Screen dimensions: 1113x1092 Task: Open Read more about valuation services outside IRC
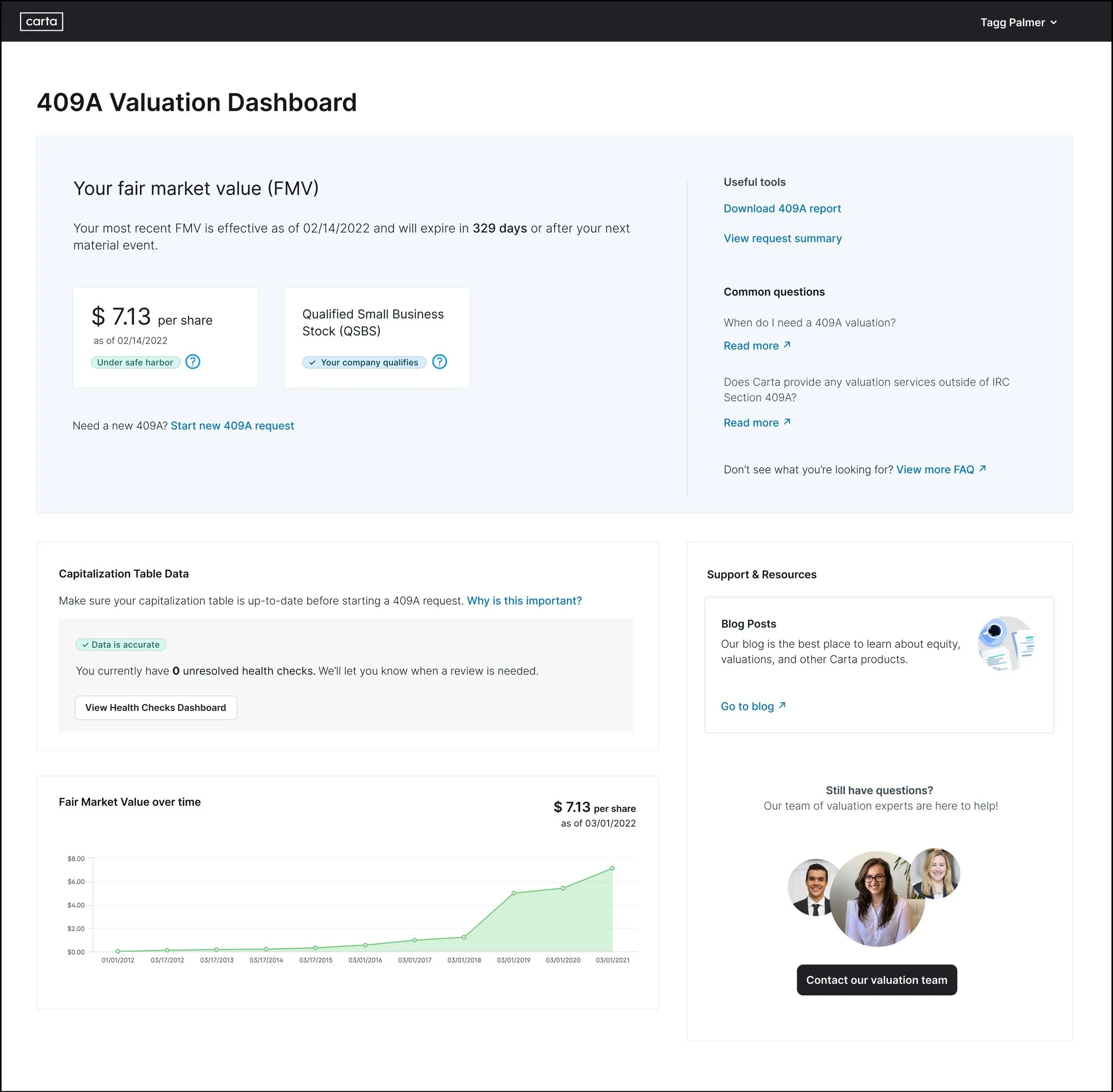pyautogui.click(x=751, y=423)
